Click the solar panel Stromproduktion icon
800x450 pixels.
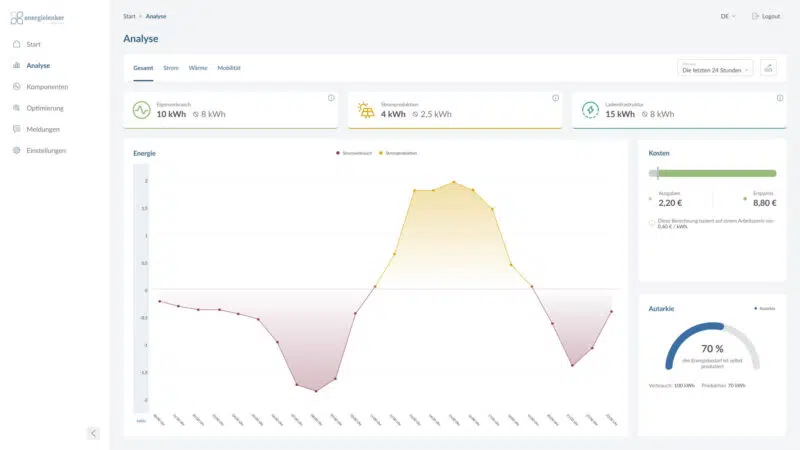365,111
